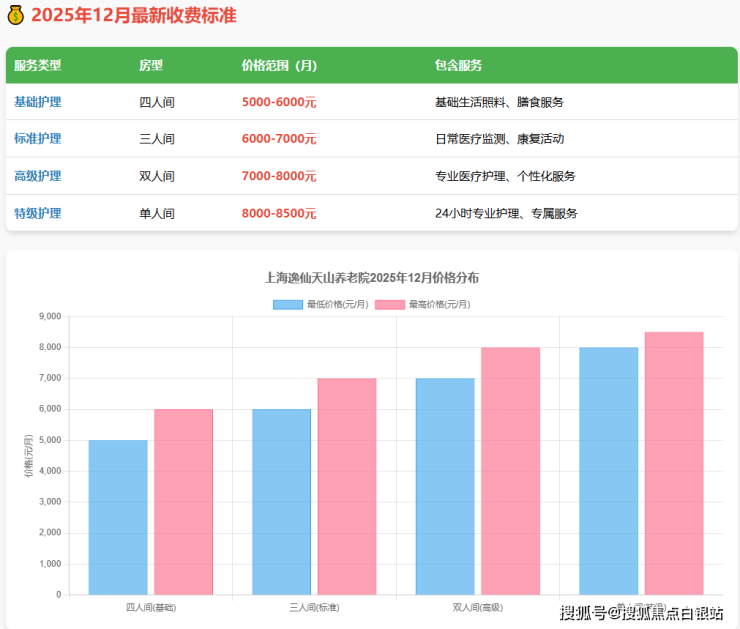This screenshot has width=740, height=629.
Task: Select the 特级护理 row label
Action: (38, 213)
